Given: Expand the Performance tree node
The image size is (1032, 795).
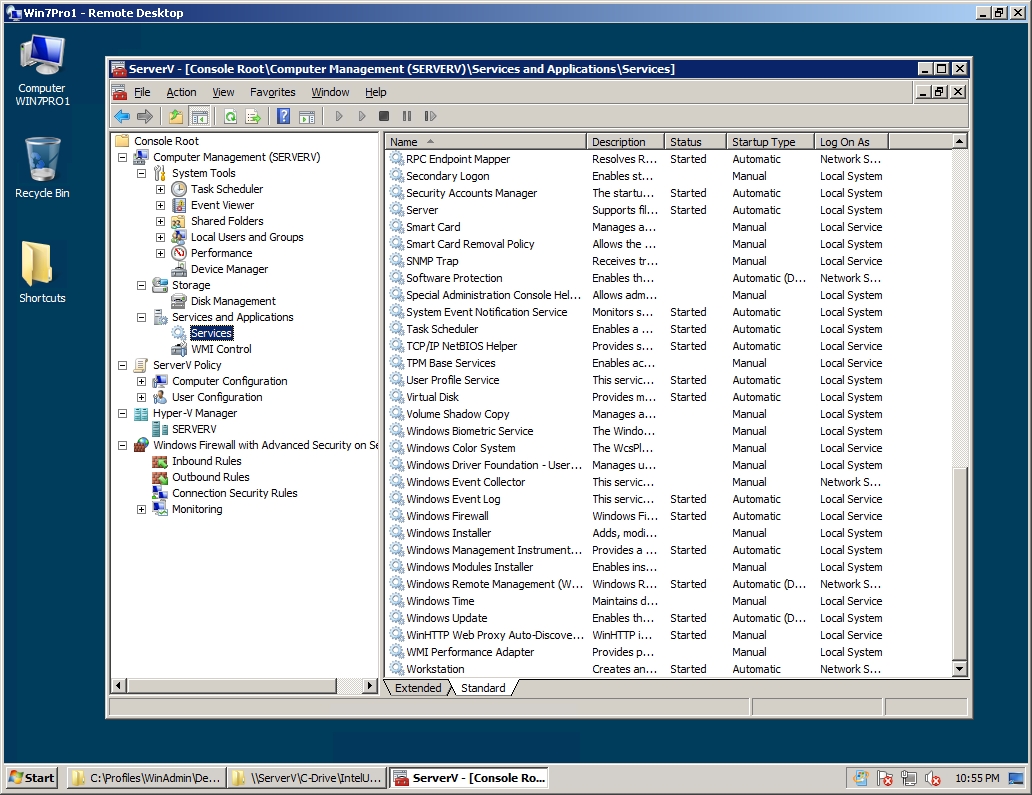Looking at the screenshot, I should pos(160,253).
